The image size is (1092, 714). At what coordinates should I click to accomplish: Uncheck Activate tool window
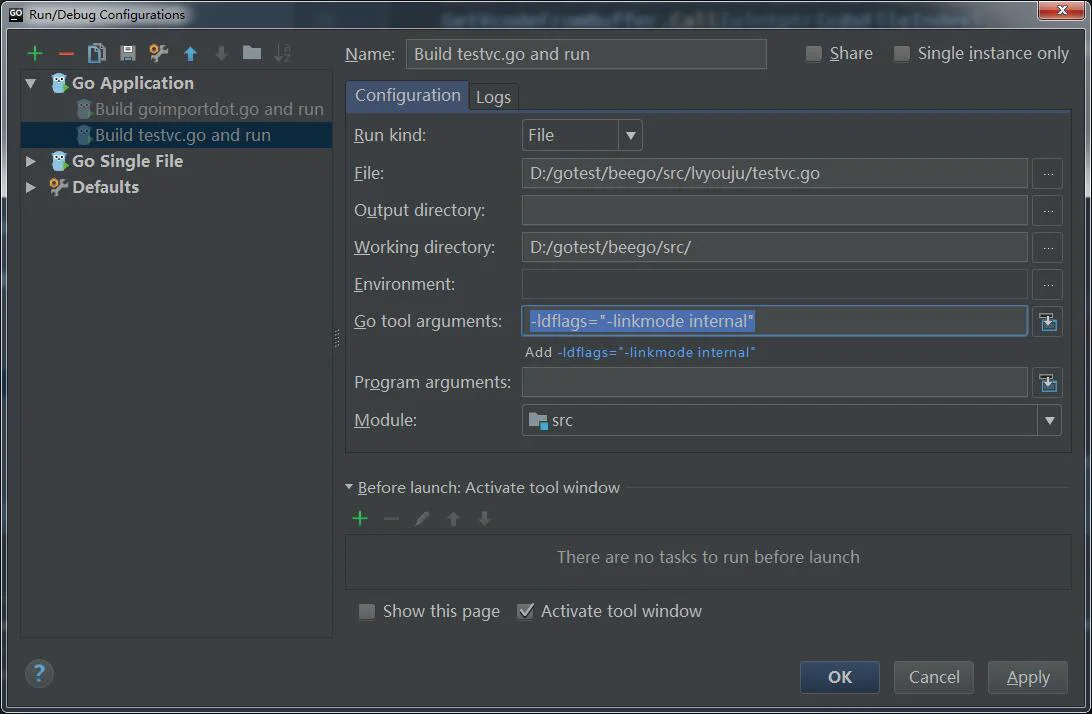click(526, 612)
